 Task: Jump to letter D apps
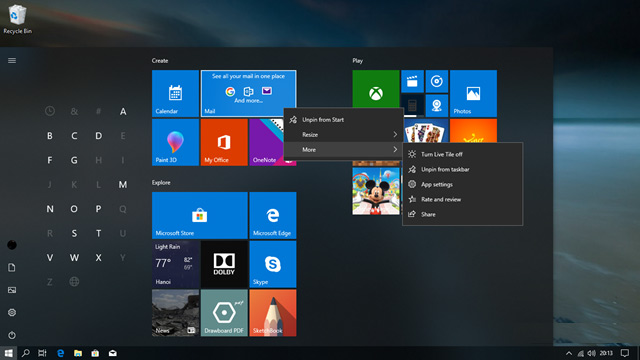coord(98,136)
